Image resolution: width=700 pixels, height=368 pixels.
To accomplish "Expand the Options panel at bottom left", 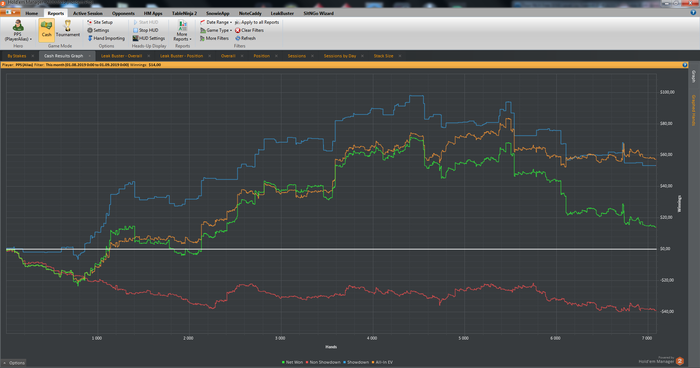I will click(x=13, y=363).
